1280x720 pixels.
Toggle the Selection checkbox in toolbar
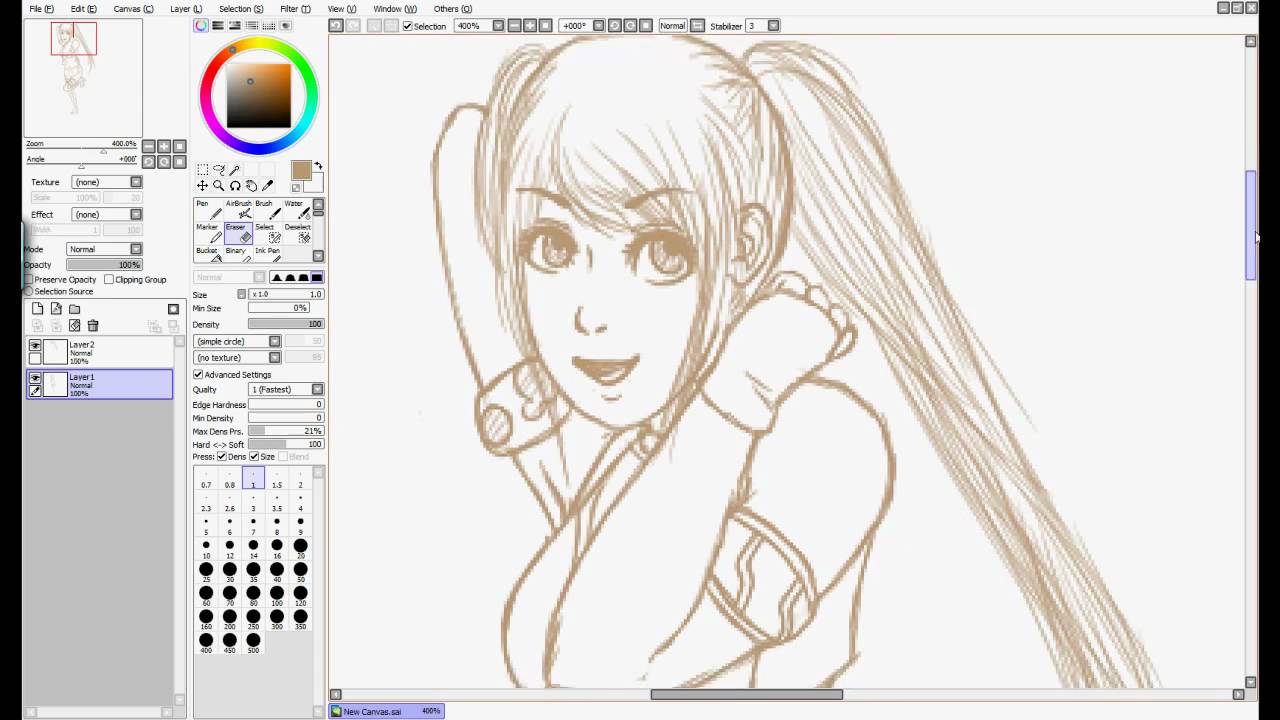tap(408, 26)
